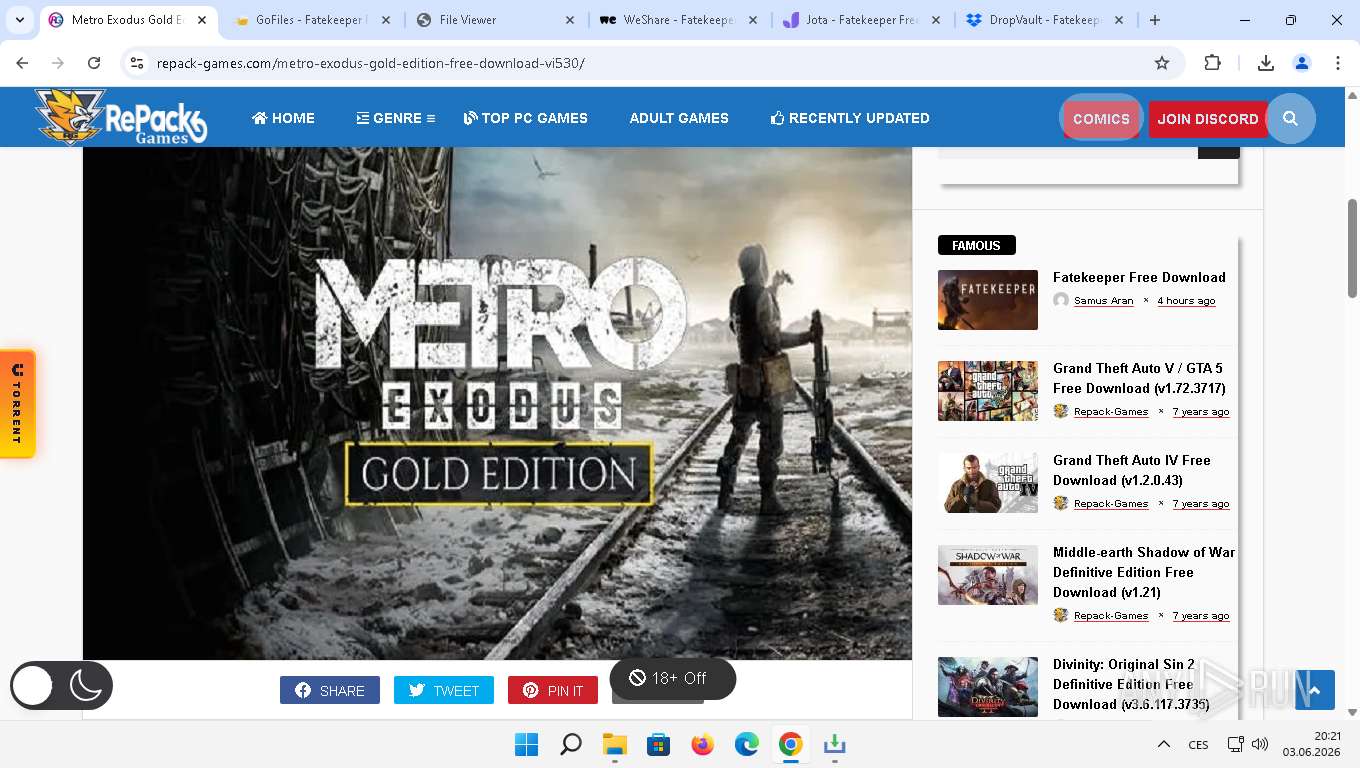
Task: Open the clock and date in taskbar
Action: tap(1311, 744)
